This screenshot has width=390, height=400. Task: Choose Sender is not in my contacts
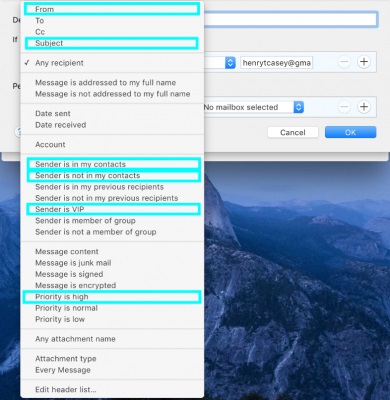click(112, 175)
